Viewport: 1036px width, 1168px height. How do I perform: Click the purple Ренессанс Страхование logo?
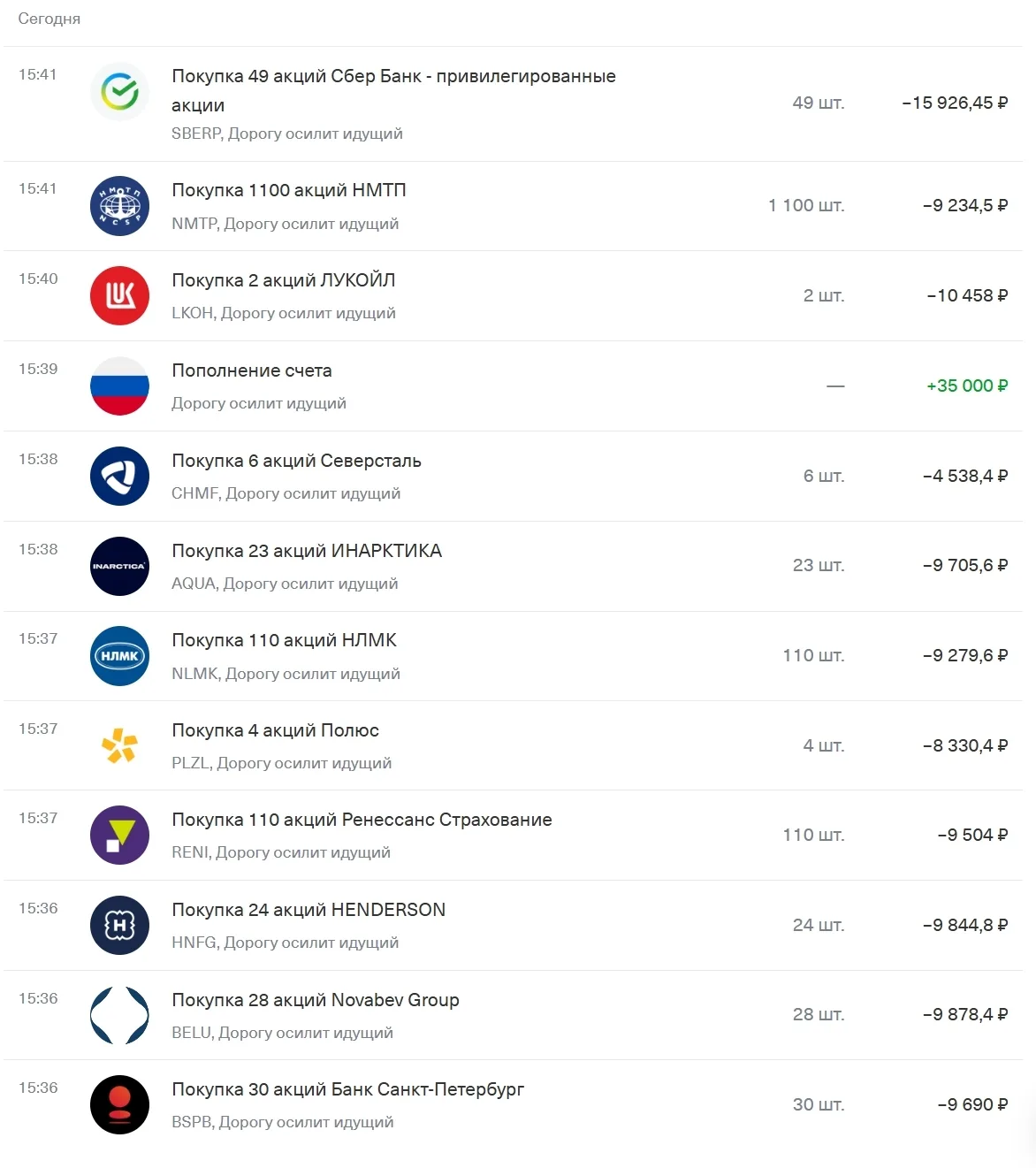119,836
